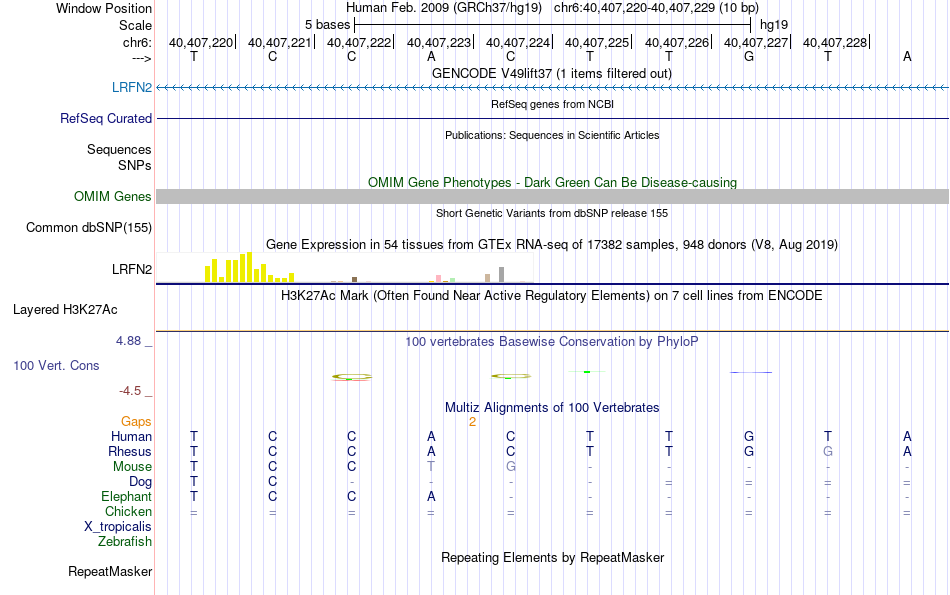
Task: Click the ---> sequence direction arrow label
Action: [141, 58]
